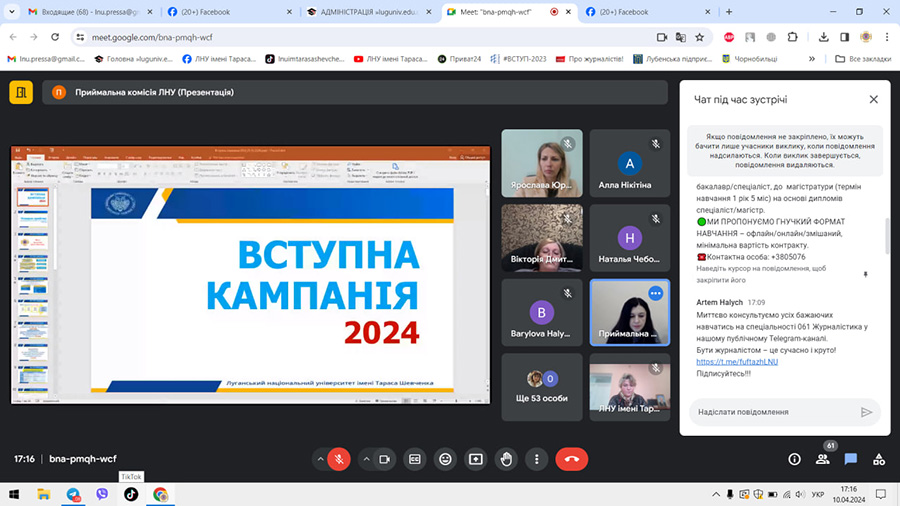Expand microphone audio settings arrow
Viewport: 900px width, 506px height.
coord(320,459)
